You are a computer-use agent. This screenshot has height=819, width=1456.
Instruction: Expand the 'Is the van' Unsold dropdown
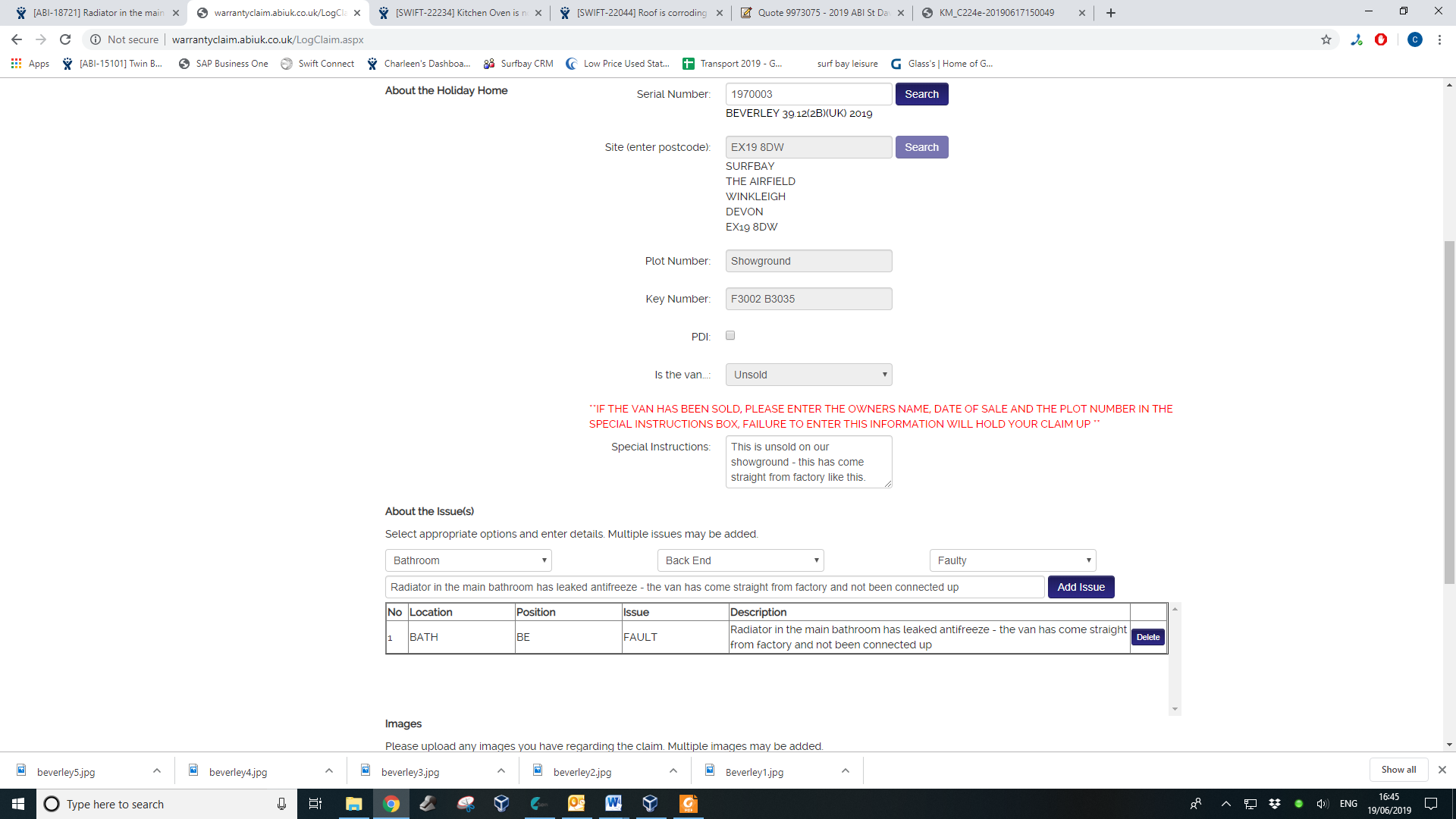(808, 375)
